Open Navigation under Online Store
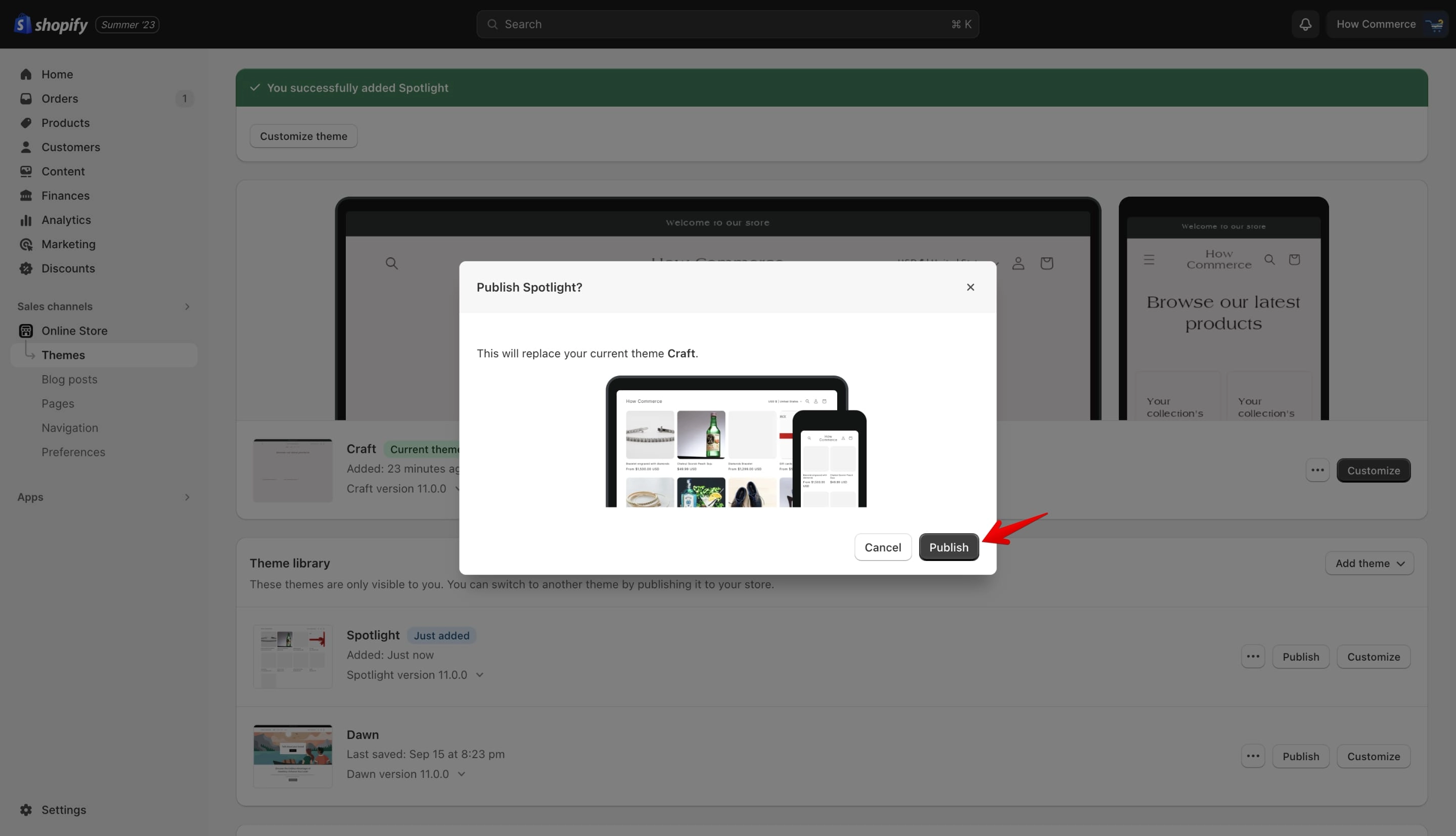Viewport: 1456px width, 836px height. 69,428
